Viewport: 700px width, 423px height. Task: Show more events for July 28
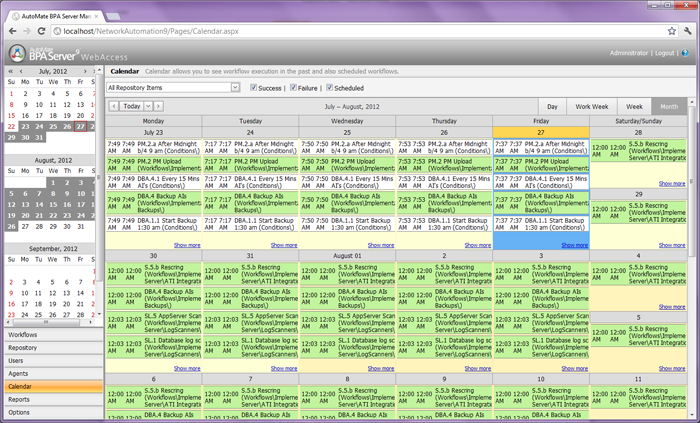click(x=672, y=183)
